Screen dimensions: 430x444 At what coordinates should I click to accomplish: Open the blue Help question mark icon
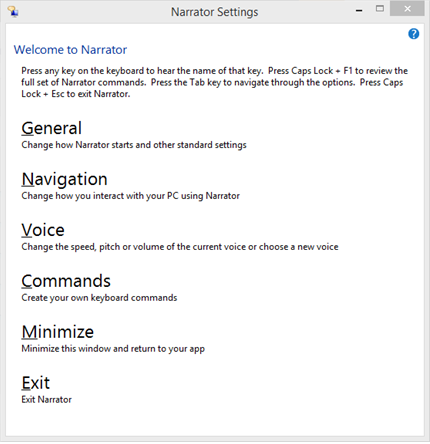pyautogui.click(x=414, y=34)
